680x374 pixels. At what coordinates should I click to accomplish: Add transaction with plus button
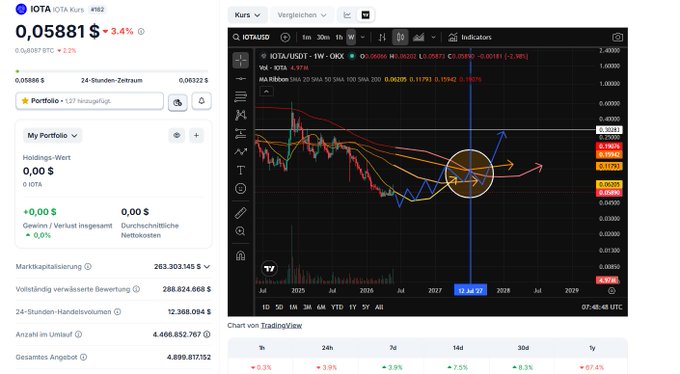click(196, 135)
